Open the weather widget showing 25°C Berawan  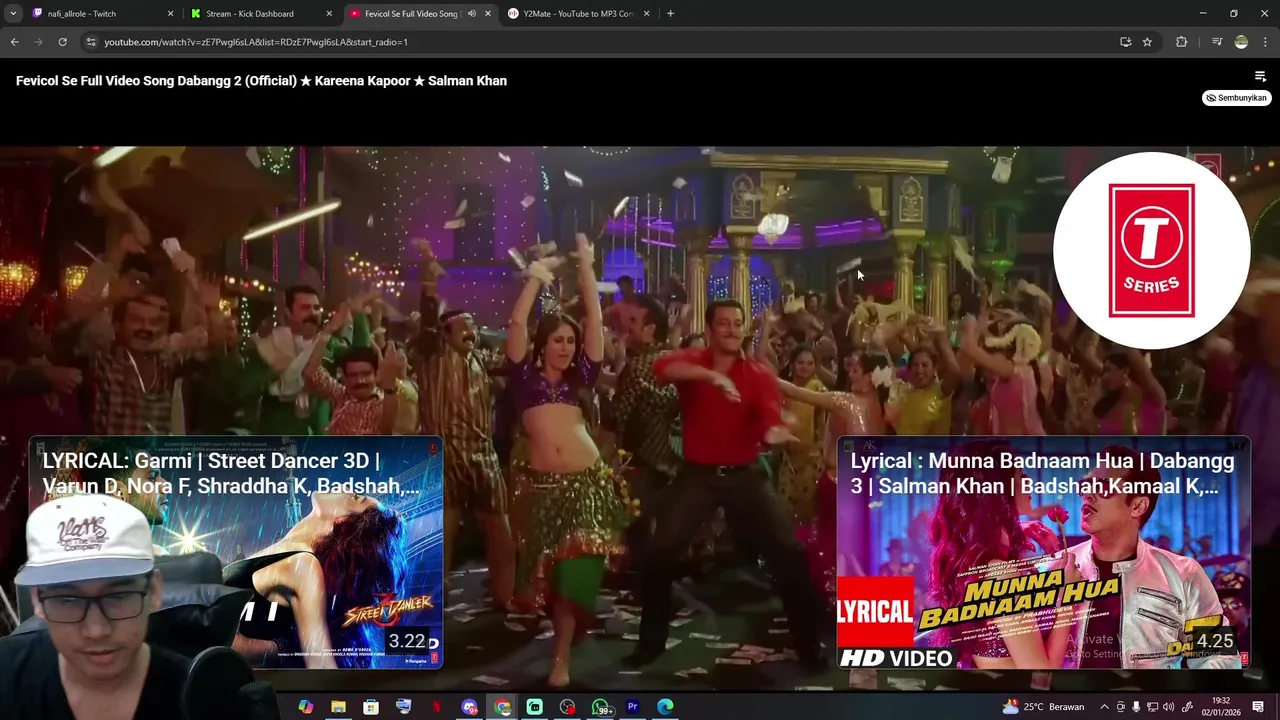[1043, 707]
